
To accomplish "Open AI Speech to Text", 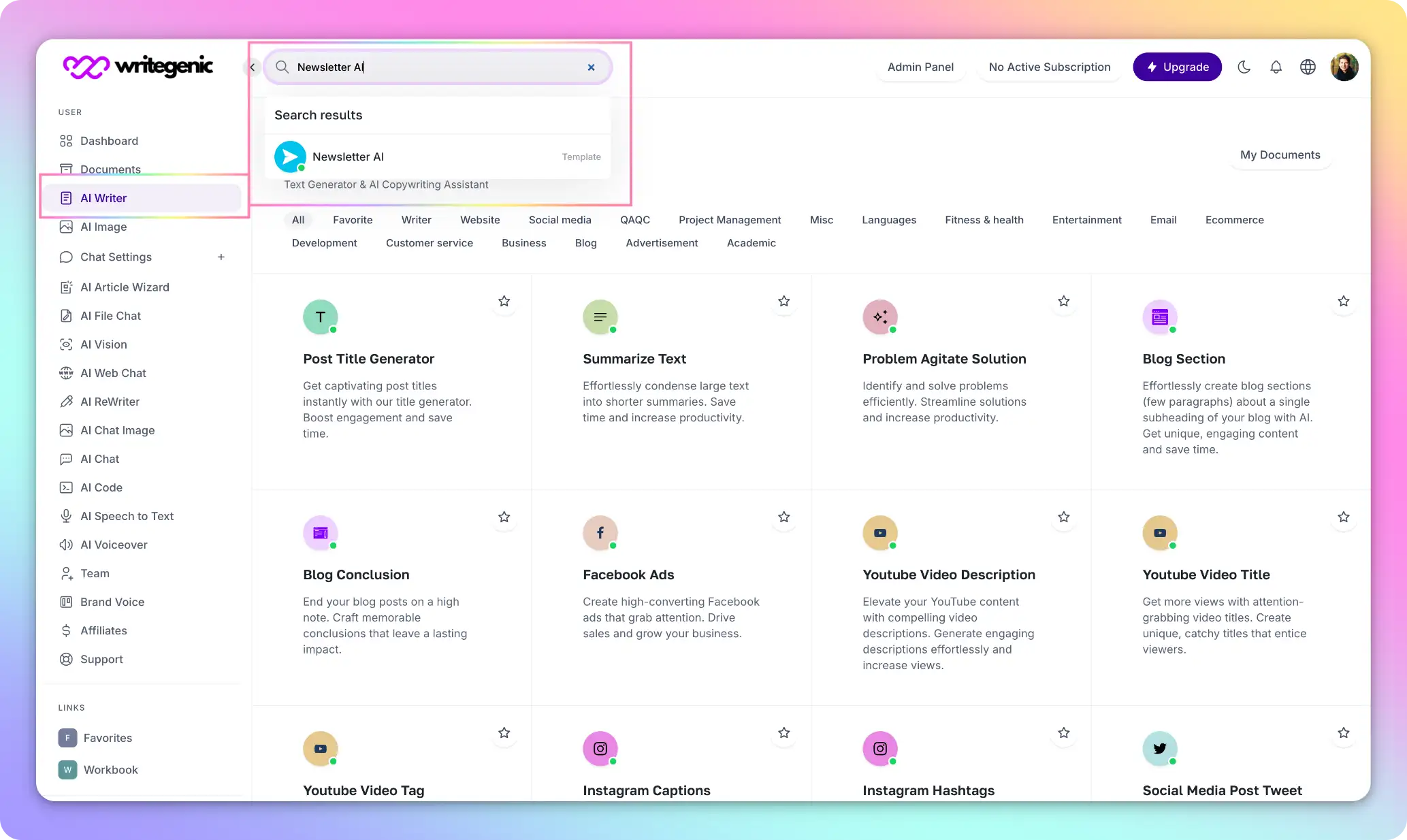I will click(127, 516).
